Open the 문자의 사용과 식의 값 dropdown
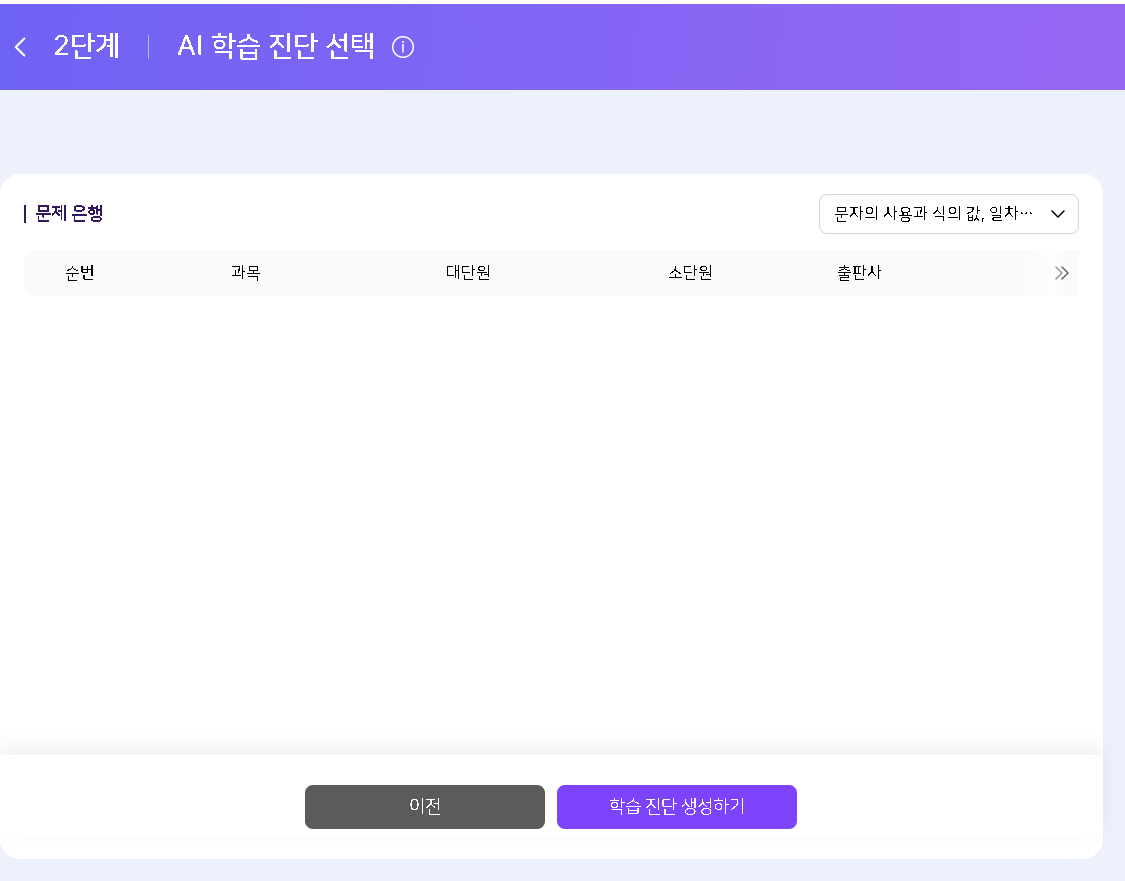The image size is (1125, 881). tap(934, 214)
